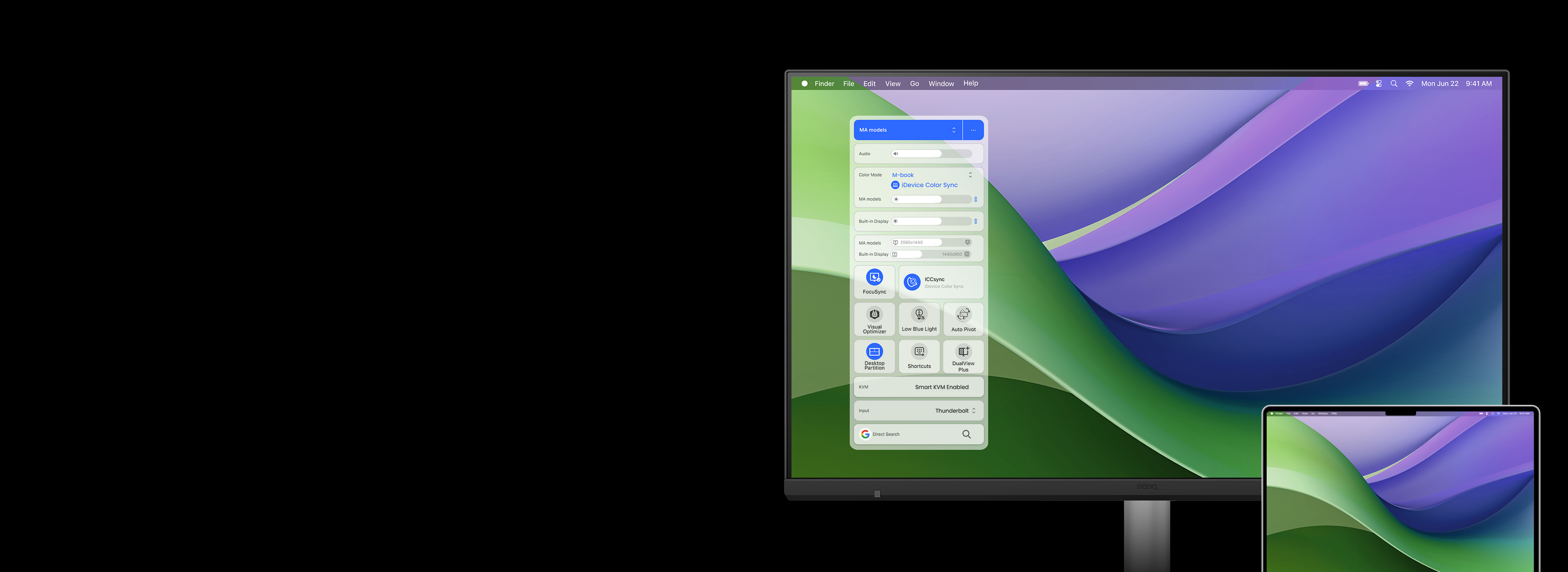The height and width of the screenshot is (572, 1568).
Task: Toggle the FocuSync feature
Action: point(875,282)
